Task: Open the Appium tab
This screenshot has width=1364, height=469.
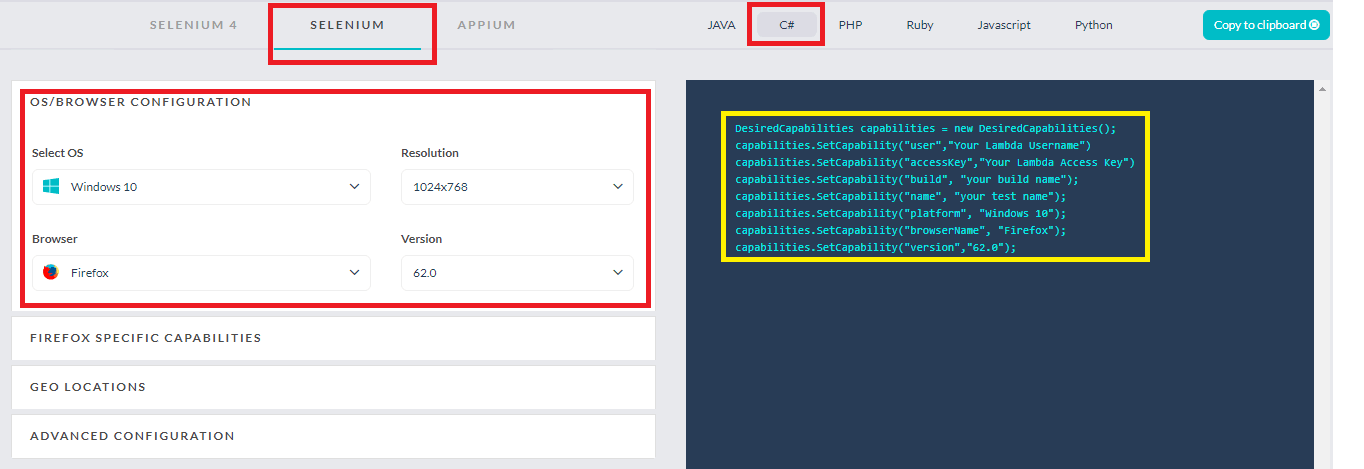Action: 486,25
